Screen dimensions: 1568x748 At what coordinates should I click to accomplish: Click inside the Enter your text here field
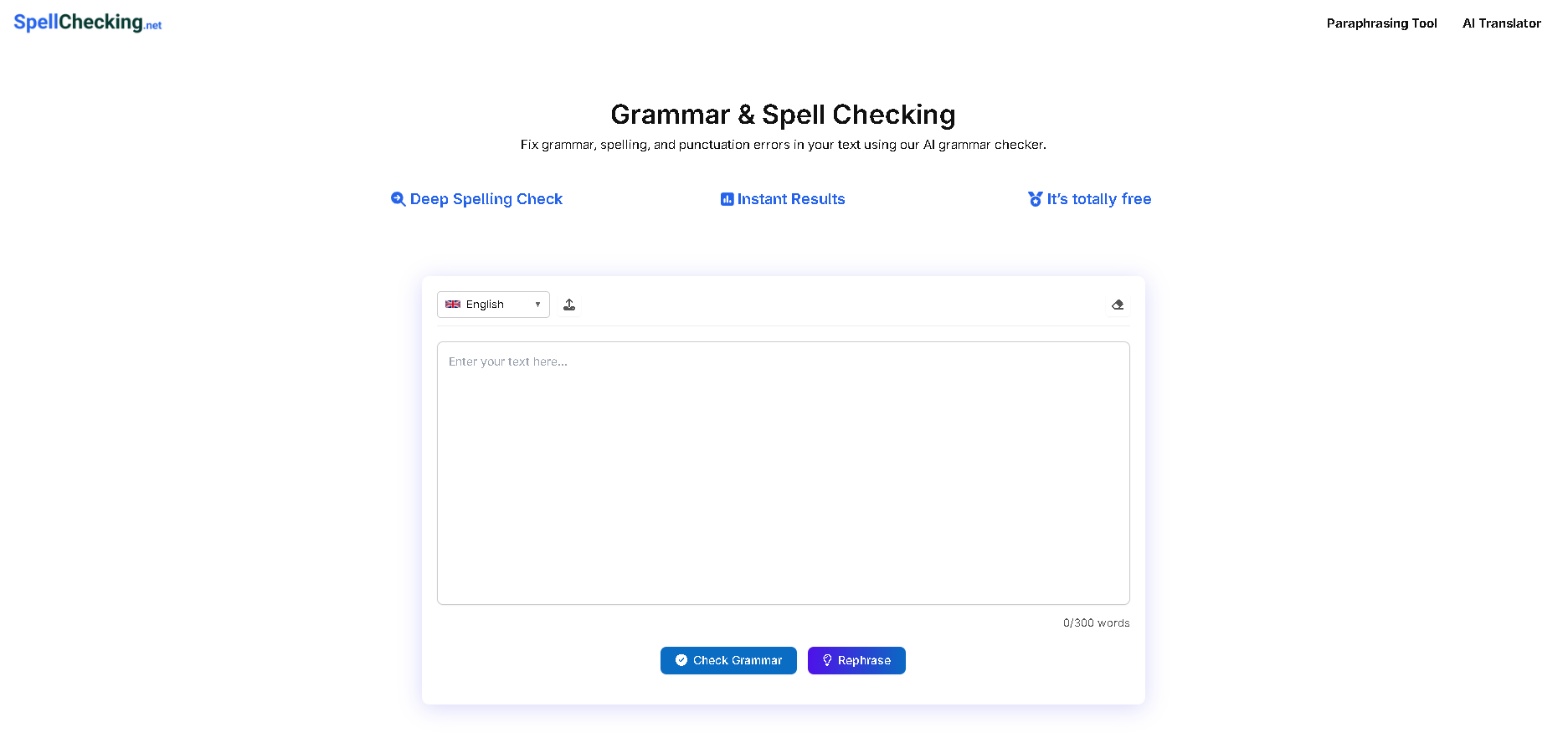point(783,473)
